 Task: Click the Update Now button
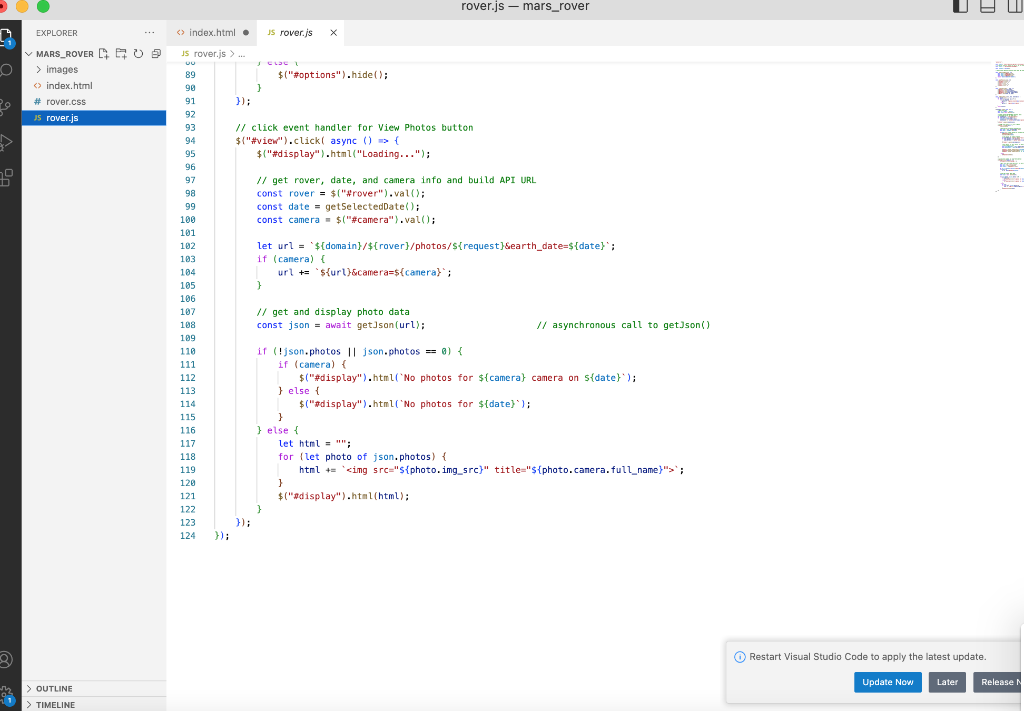pos(887,682)
